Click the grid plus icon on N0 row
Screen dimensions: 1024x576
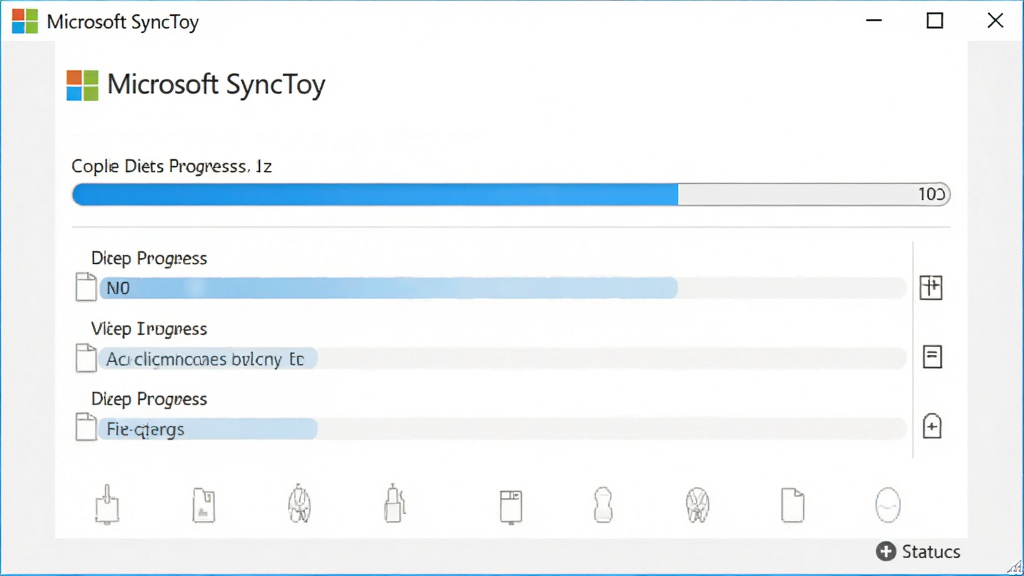(931, 287)
